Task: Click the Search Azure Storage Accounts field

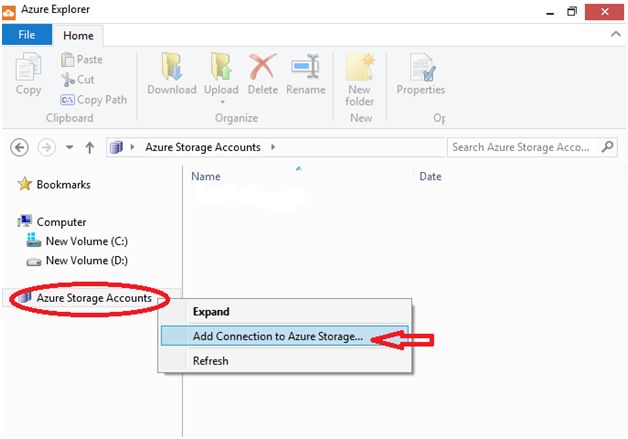Action: 532,147
